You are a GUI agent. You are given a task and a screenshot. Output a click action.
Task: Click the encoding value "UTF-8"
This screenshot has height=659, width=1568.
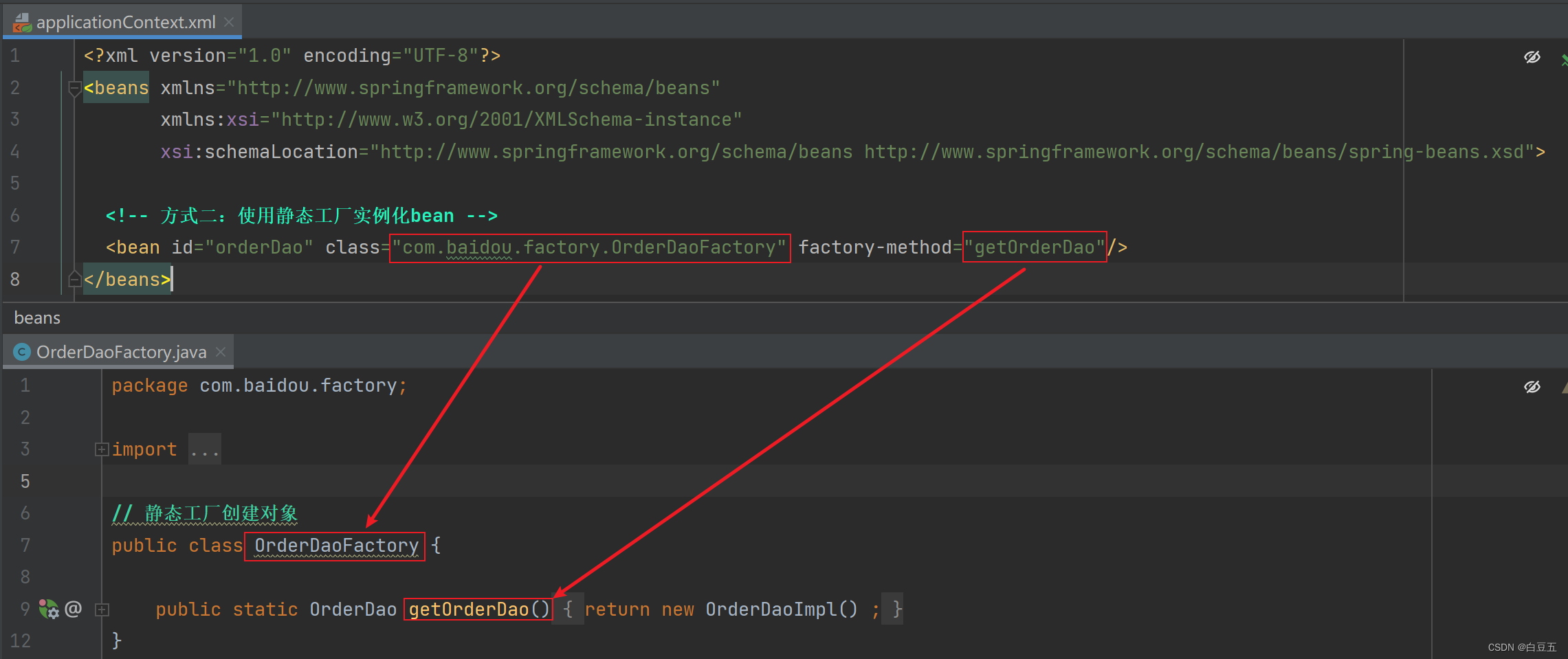441,56
